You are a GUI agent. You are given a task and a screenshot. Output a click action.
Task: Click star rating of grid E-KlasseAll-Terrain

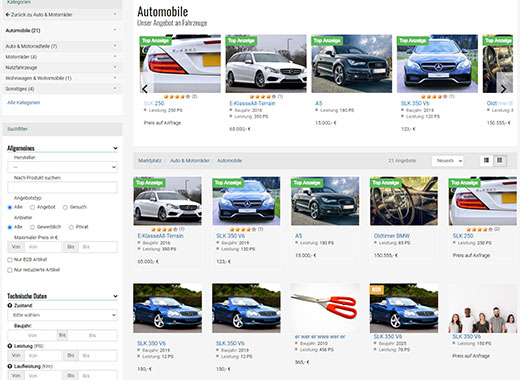tap(163, 229)
